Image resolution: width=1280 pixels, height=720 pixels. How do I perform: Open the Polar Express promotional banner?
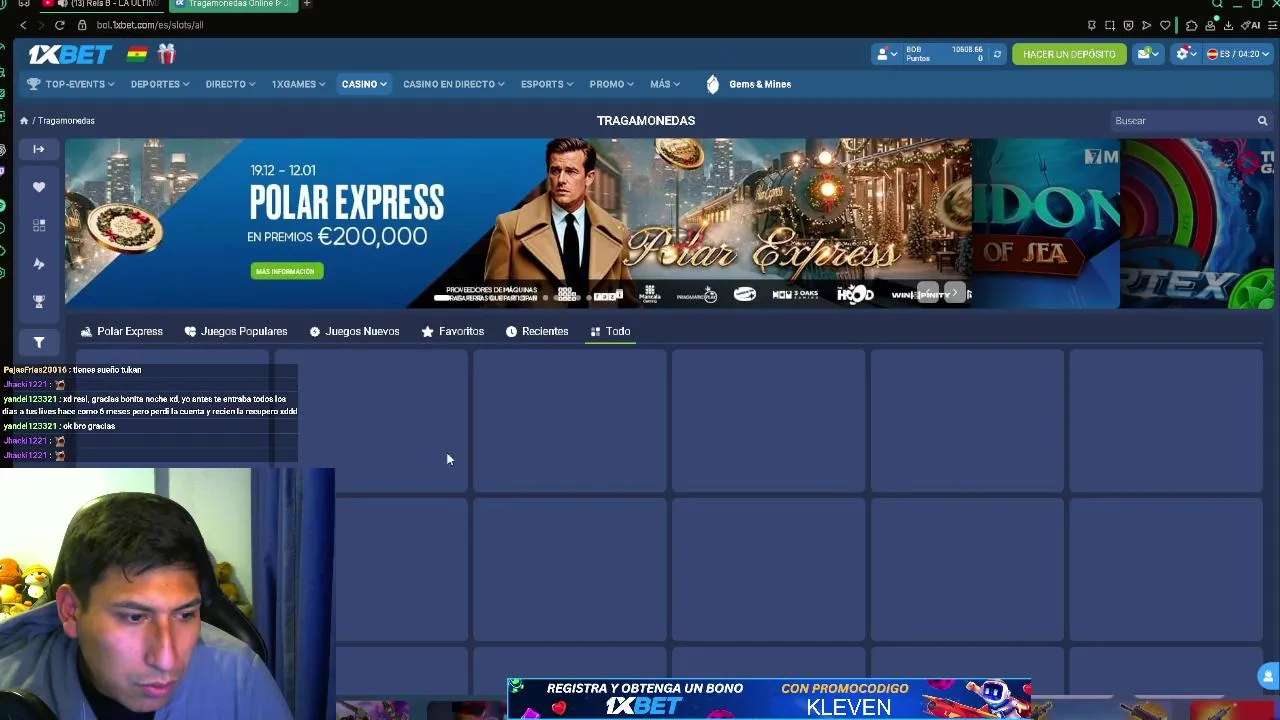click(518, 223)
